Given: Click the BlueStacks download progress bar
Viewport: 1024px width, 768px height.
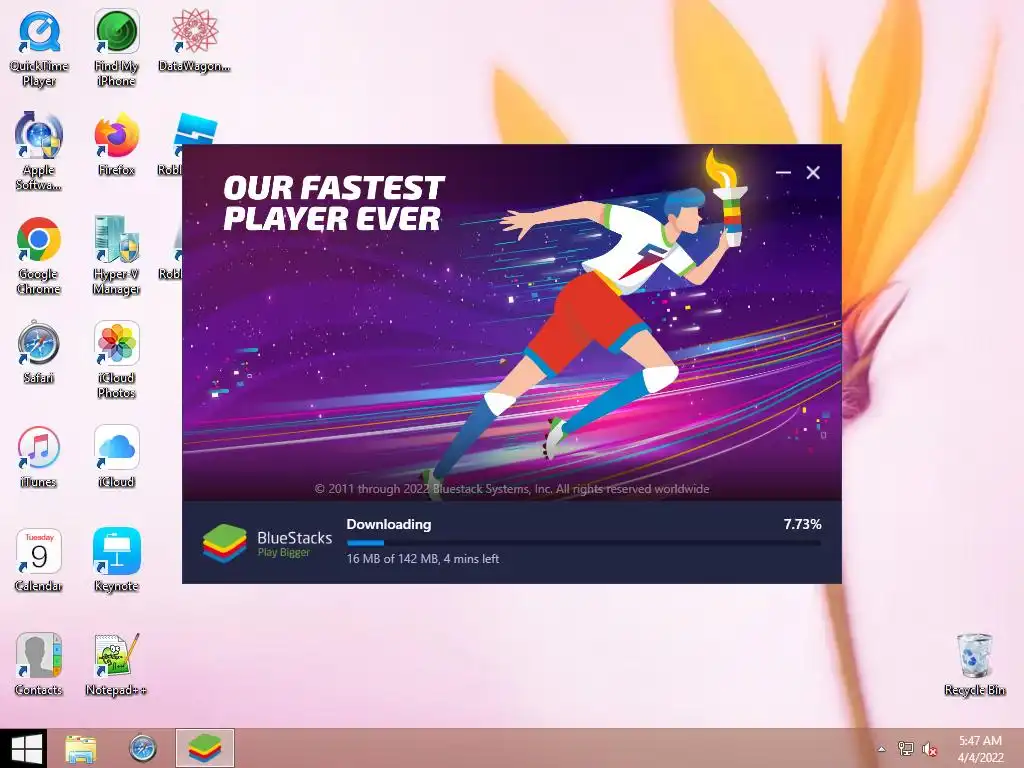Looking at the screenshot, I should point(584,543).
